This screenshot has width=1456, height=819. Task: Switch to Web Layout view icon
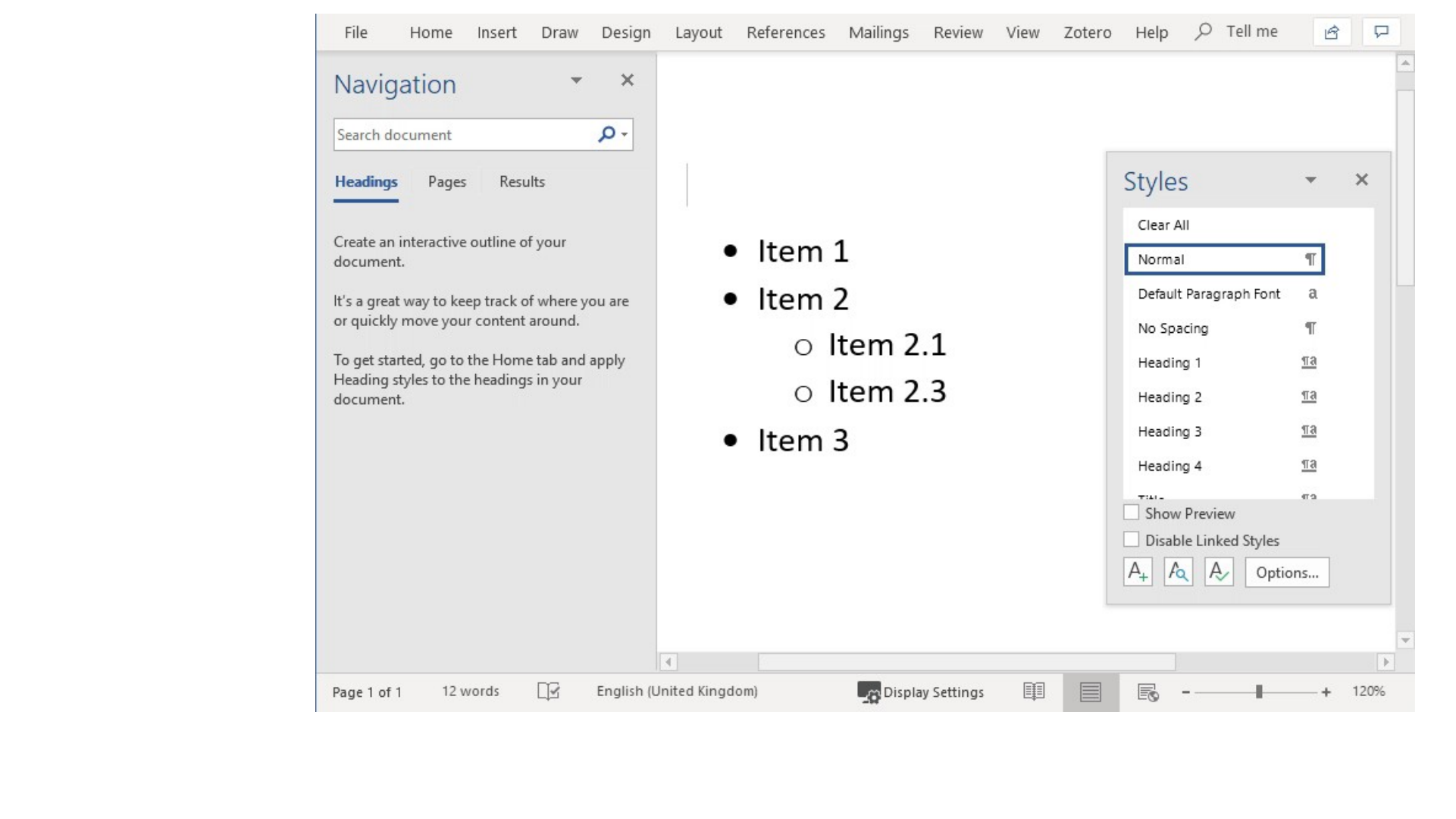(x=1148, y=692)
